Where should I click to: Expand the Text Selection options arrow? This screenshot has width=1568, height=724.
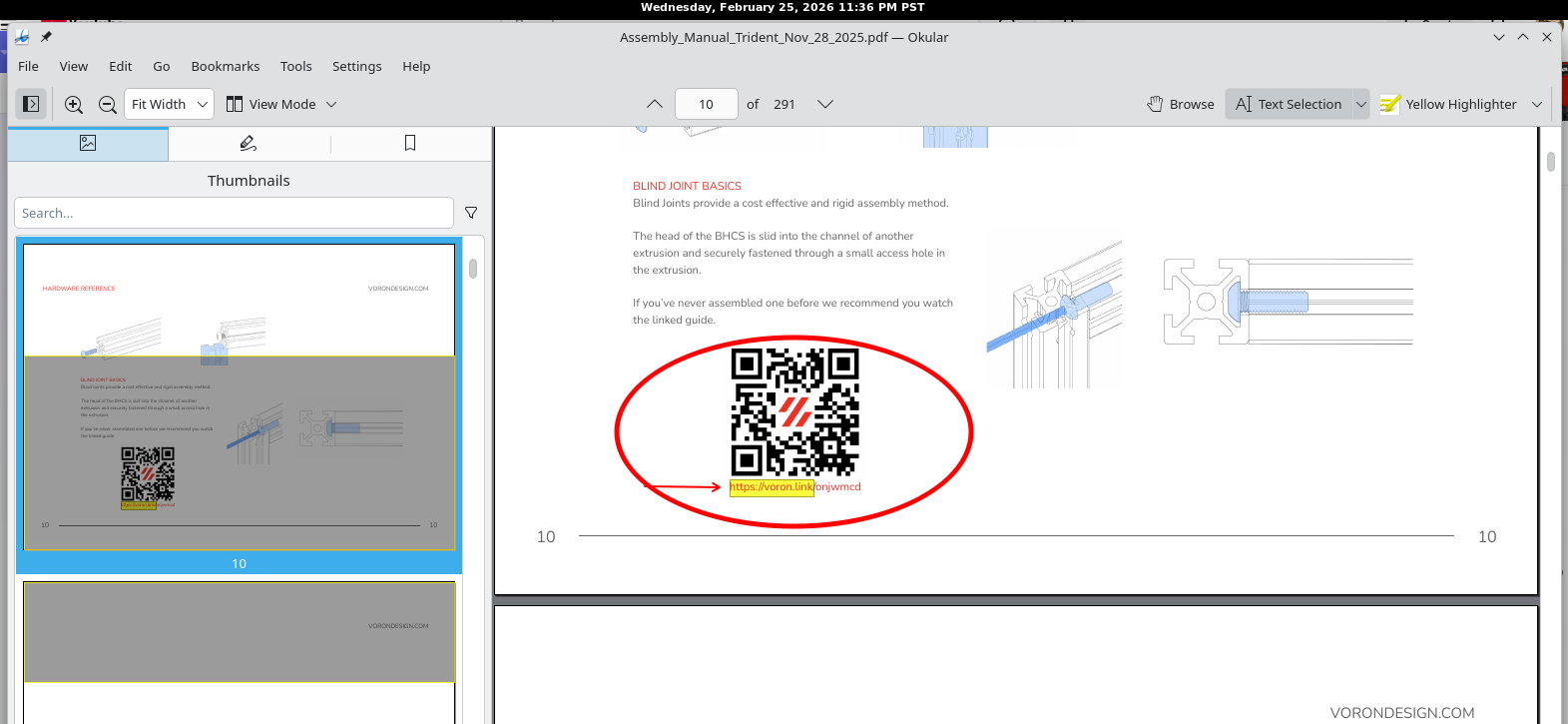point(1361,104)
